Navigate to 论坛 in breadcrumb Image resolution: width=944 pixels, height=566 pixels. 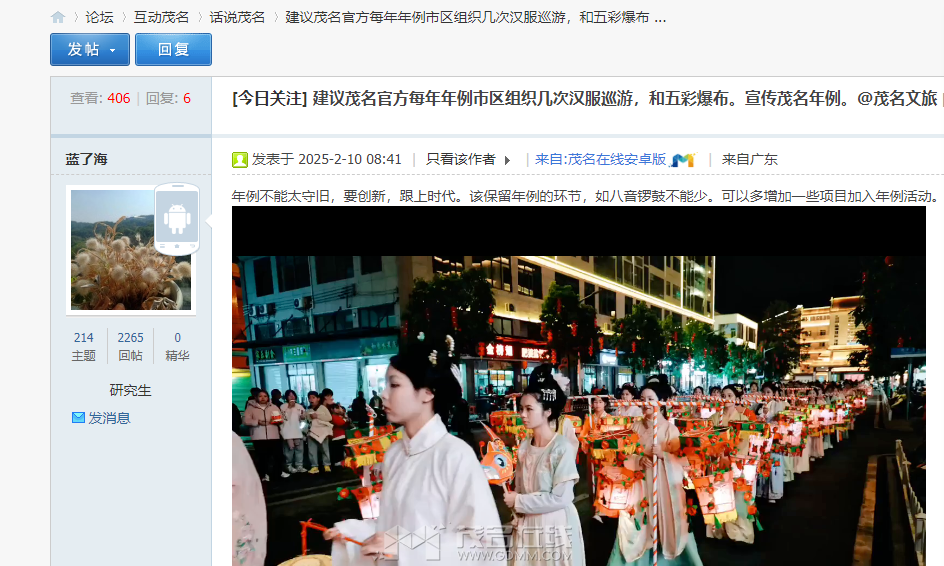coord(99,17)
